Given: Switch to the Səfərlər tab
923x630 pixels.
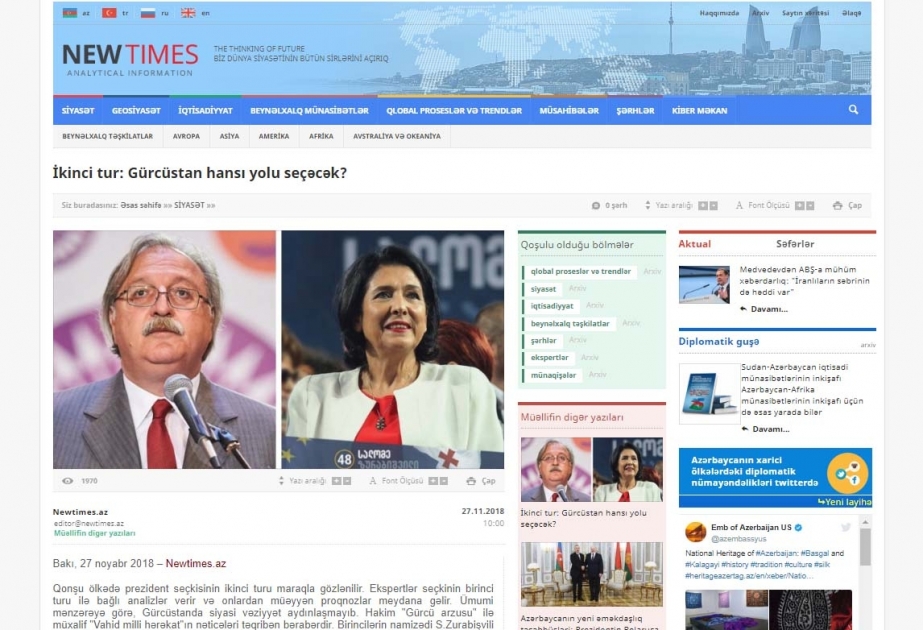Looking at the screenshot, I should click(795, 244).
